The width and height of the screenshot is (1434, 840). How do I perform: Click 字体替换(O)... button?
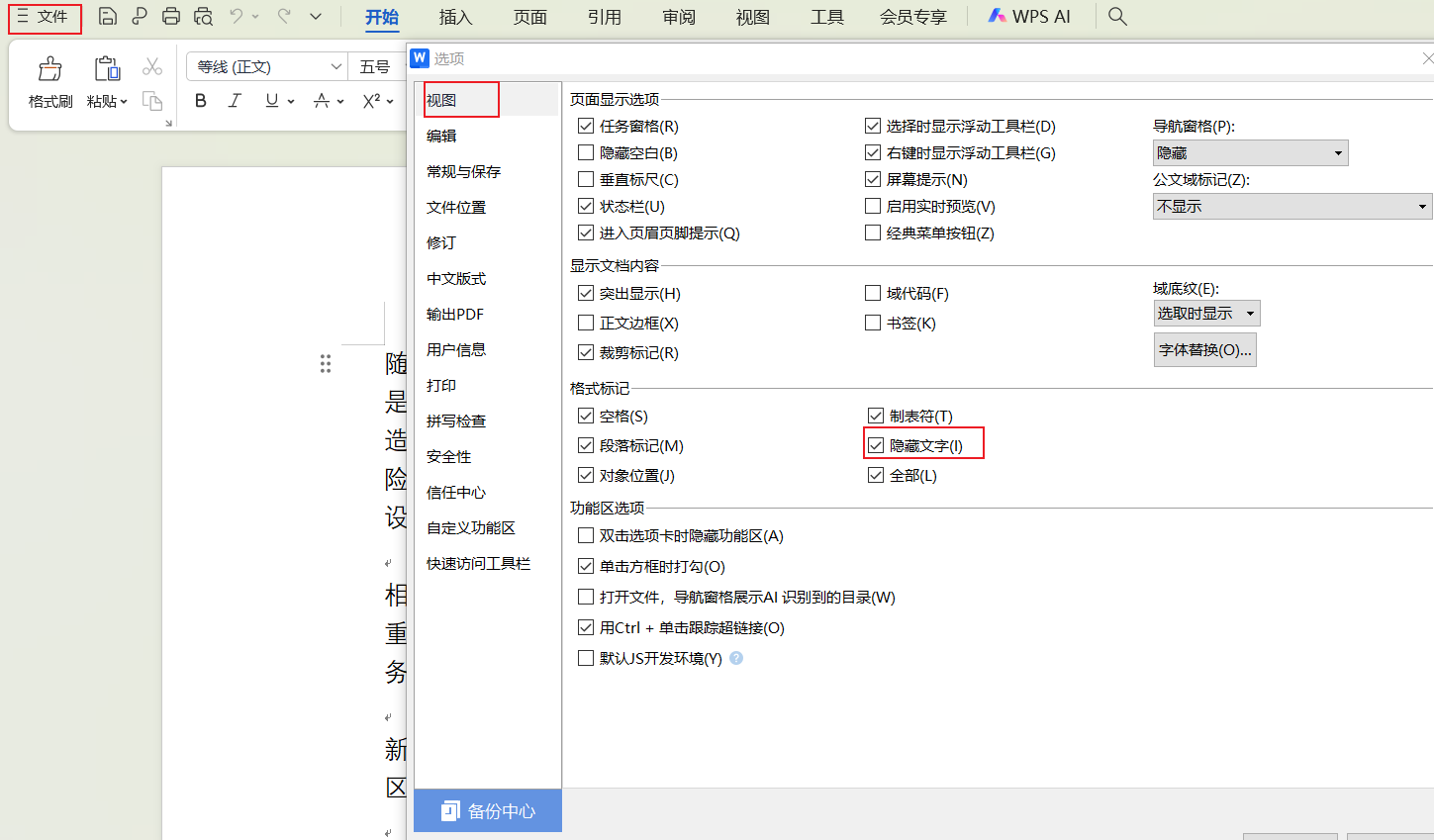click(1205, 349)
